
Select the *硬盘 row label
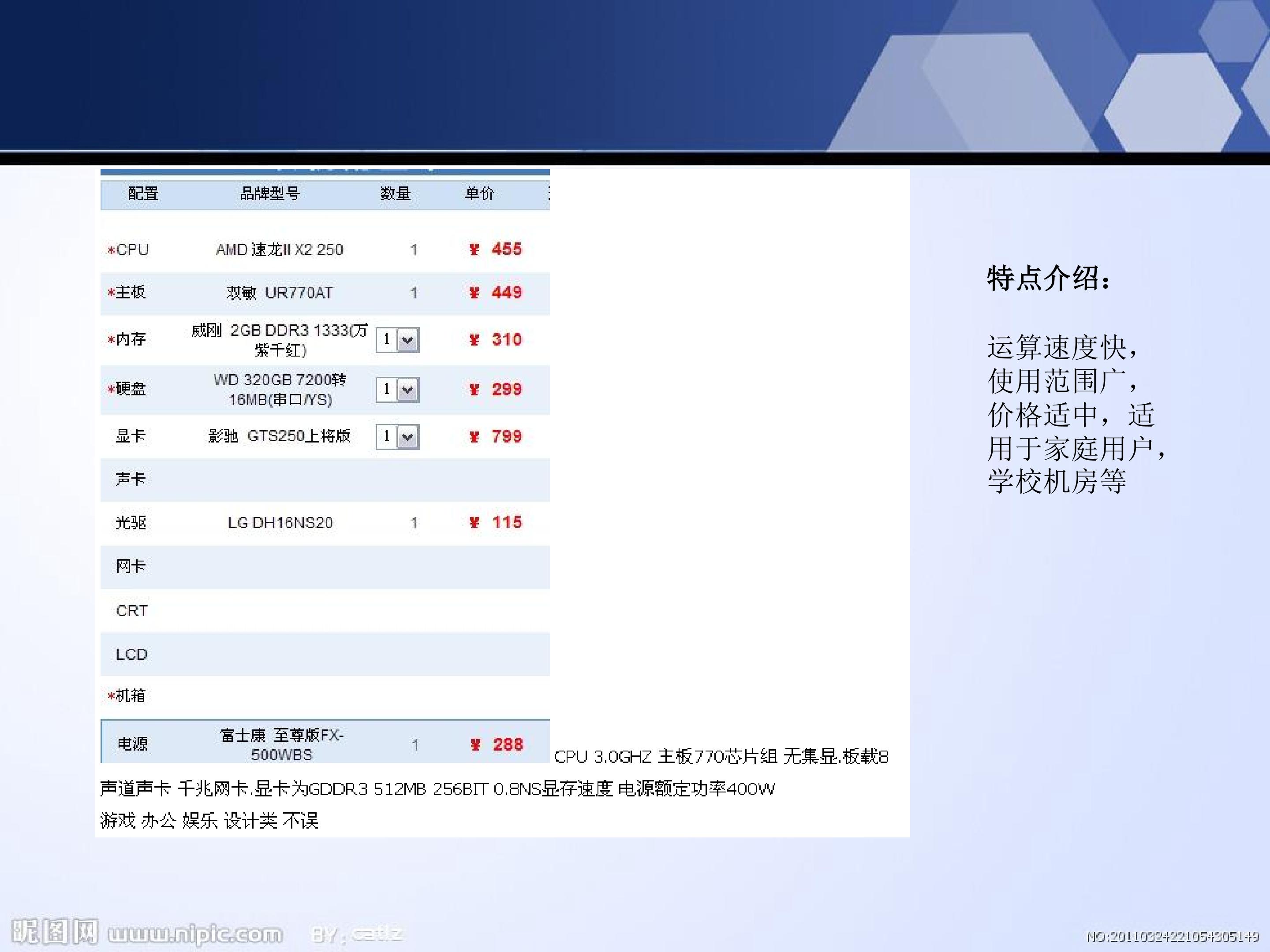click(x=126, y=389)
